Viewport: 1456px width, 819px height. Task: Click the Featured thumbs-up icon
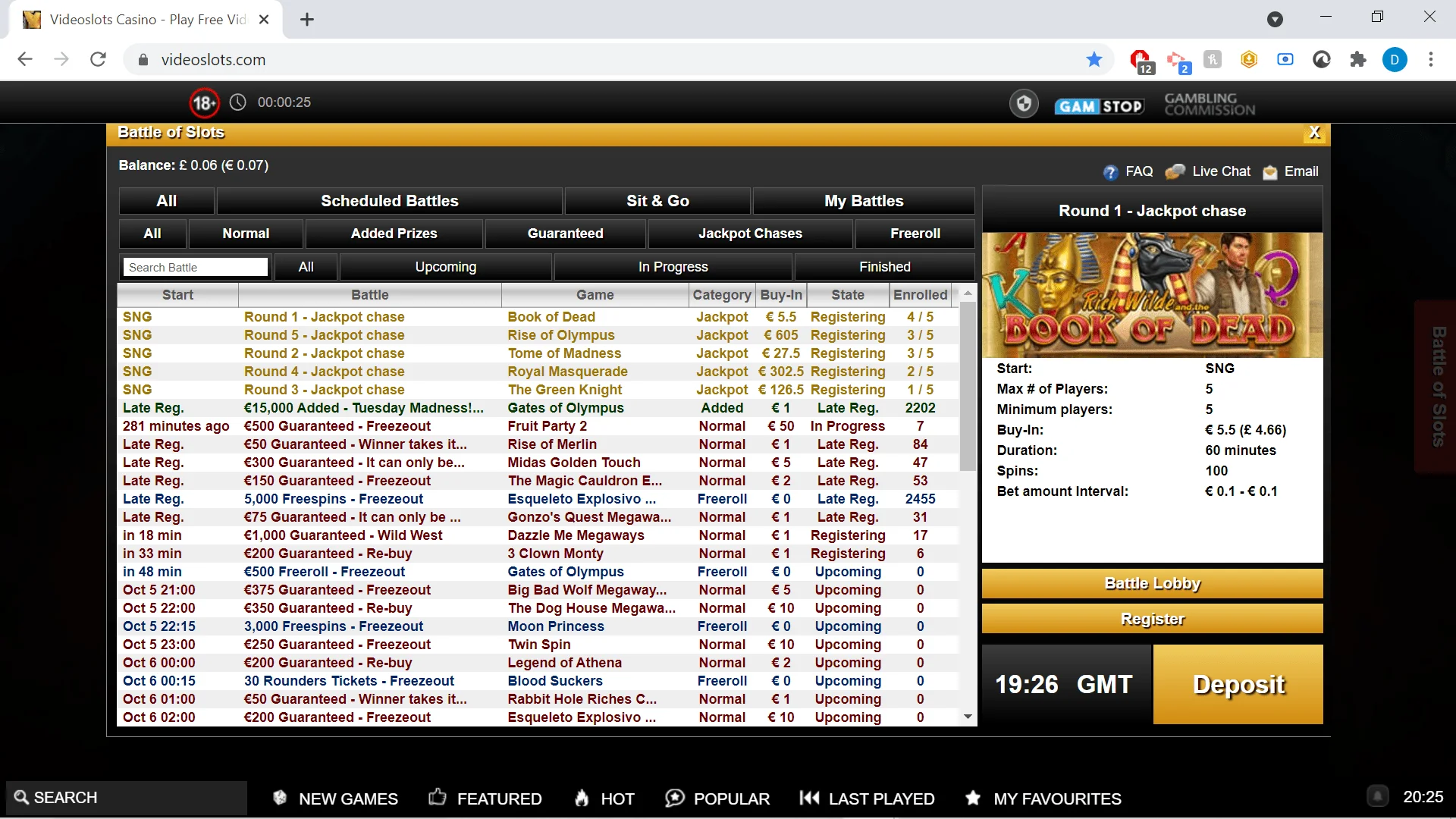[x=438, y=797]
